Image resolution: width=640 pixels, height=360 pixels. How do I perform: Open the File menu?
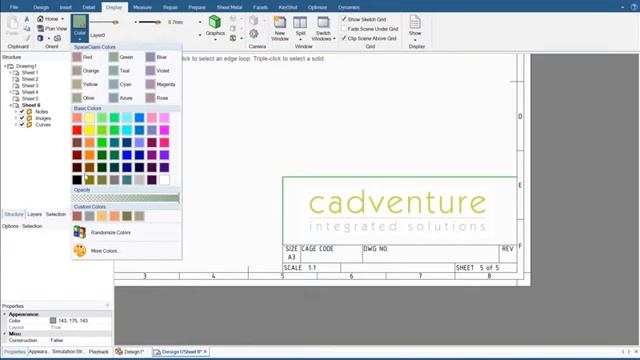(14, 7)
